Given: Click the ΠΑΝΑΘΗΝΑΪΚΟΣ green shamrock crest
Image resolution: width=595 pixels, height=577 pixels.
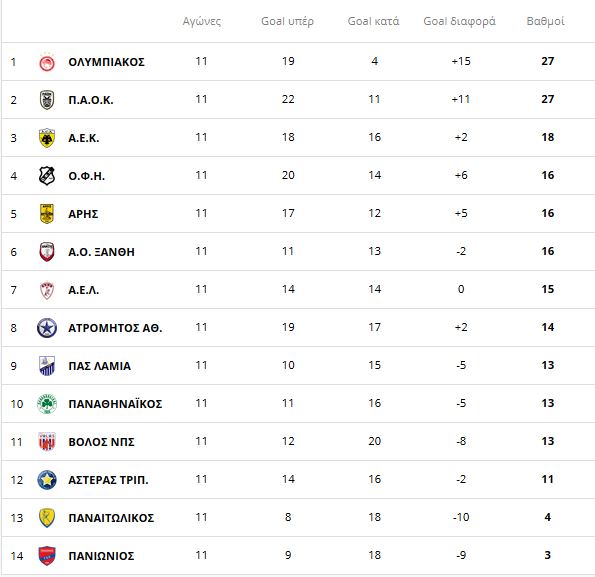Looking at the screenshot, I should (47, 404).
